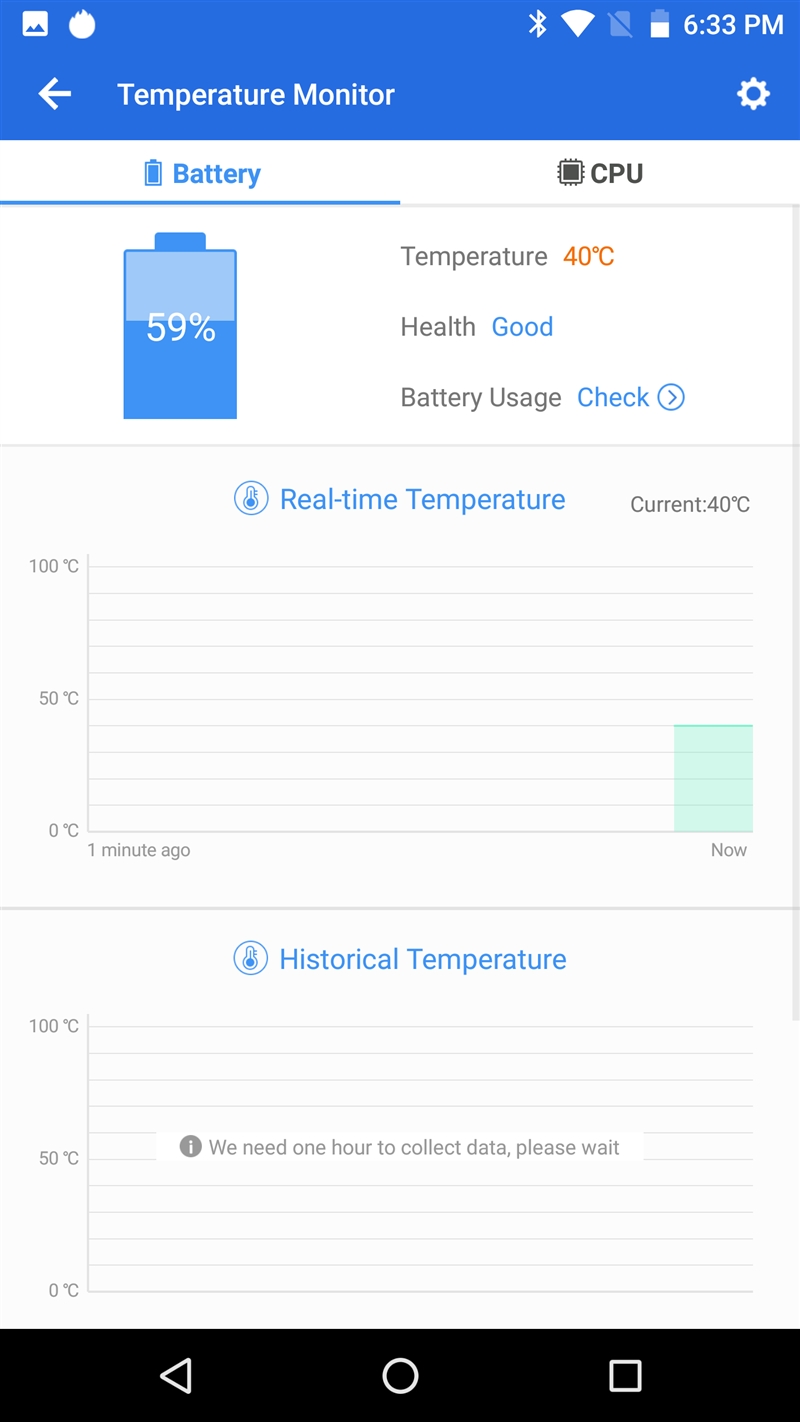This screenshot has width=800, height=1422.
Task: Tap the Bluetooth status bar icon
Action: [538, 25]
